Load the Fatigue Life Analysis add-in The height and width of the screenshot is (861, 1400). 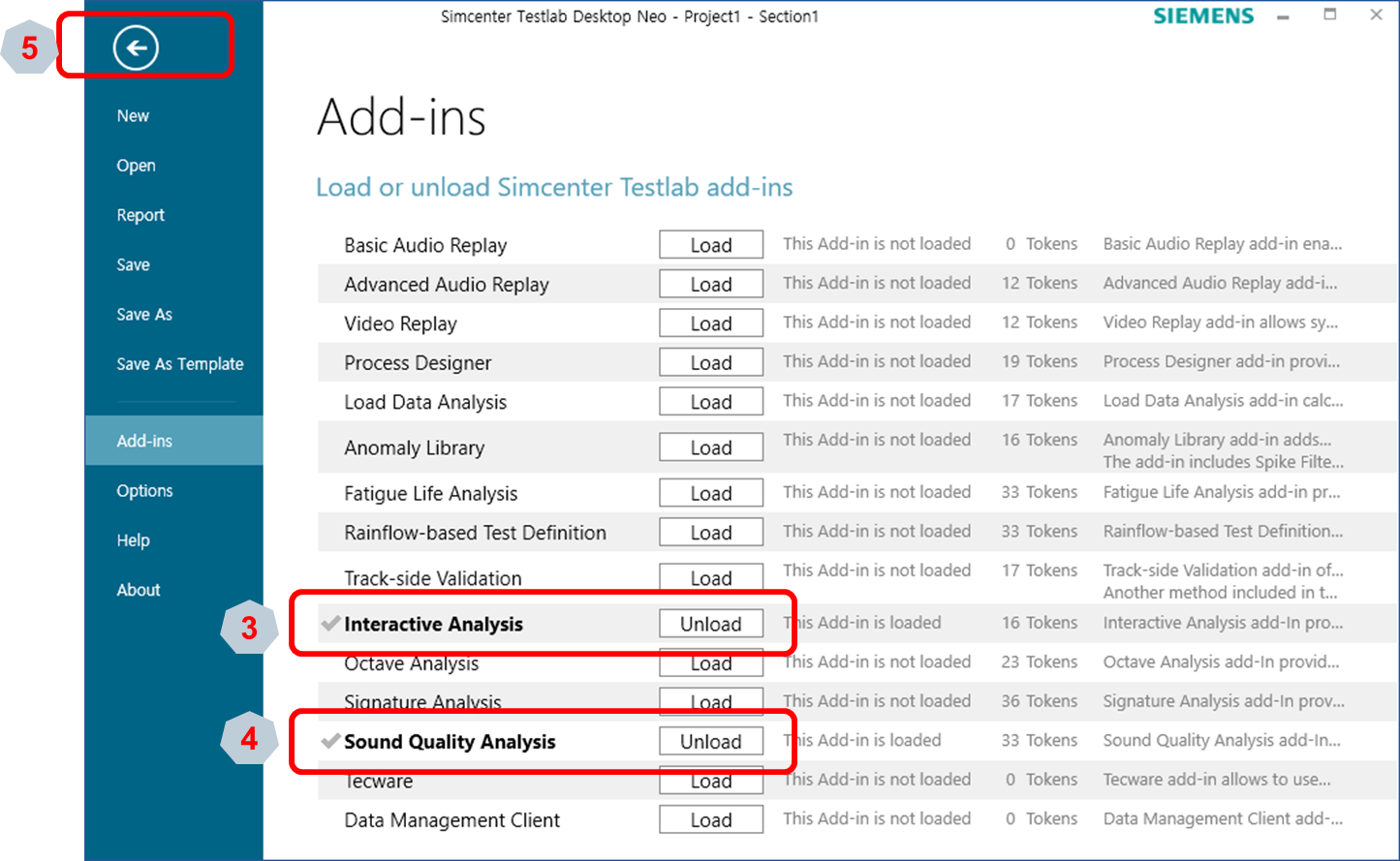[x=711, y=493]
